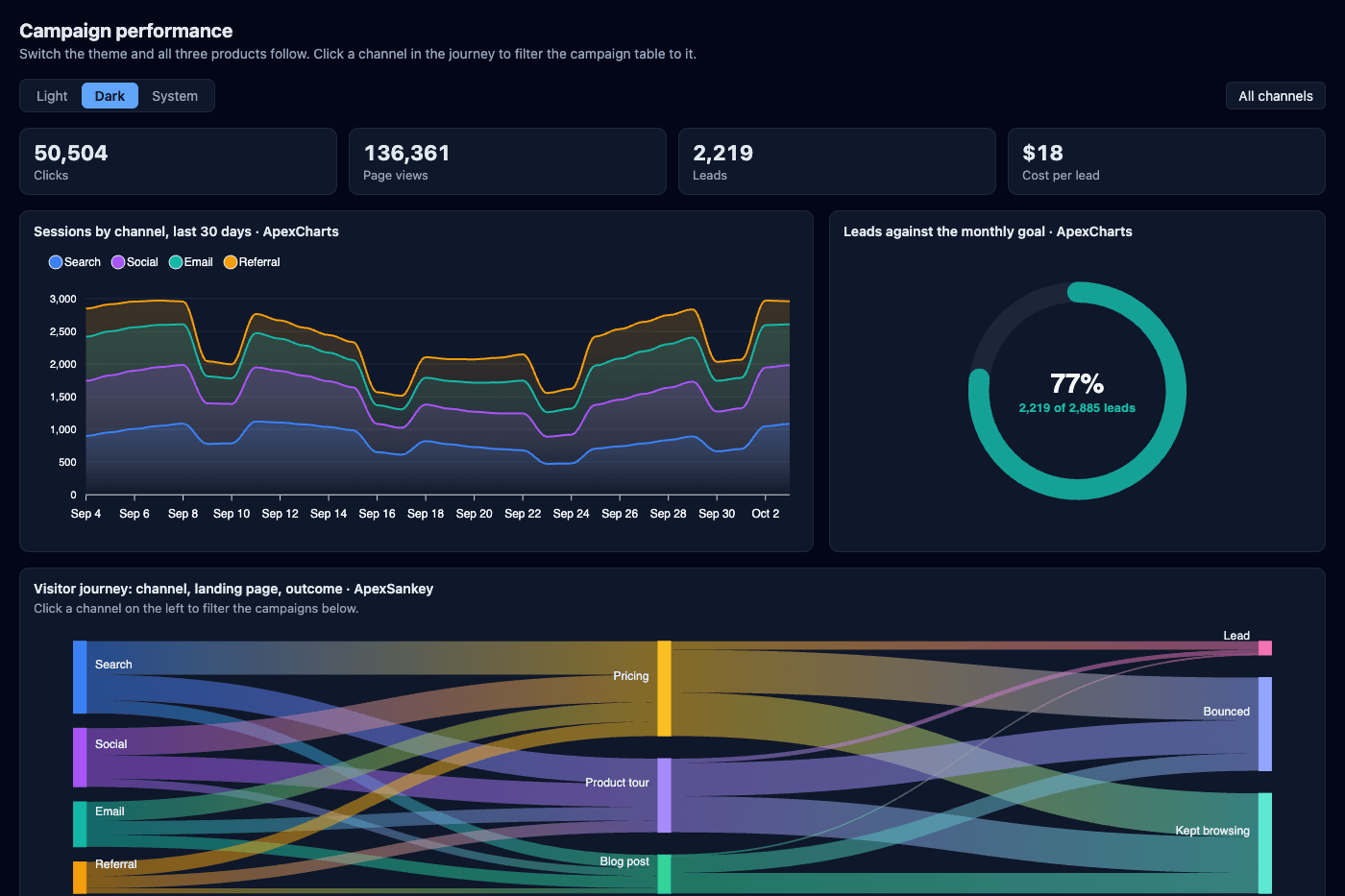Viewport: 1345px width, 896px height.
Task: Click the Oct 2 axis label
Action: click(765, 514)
